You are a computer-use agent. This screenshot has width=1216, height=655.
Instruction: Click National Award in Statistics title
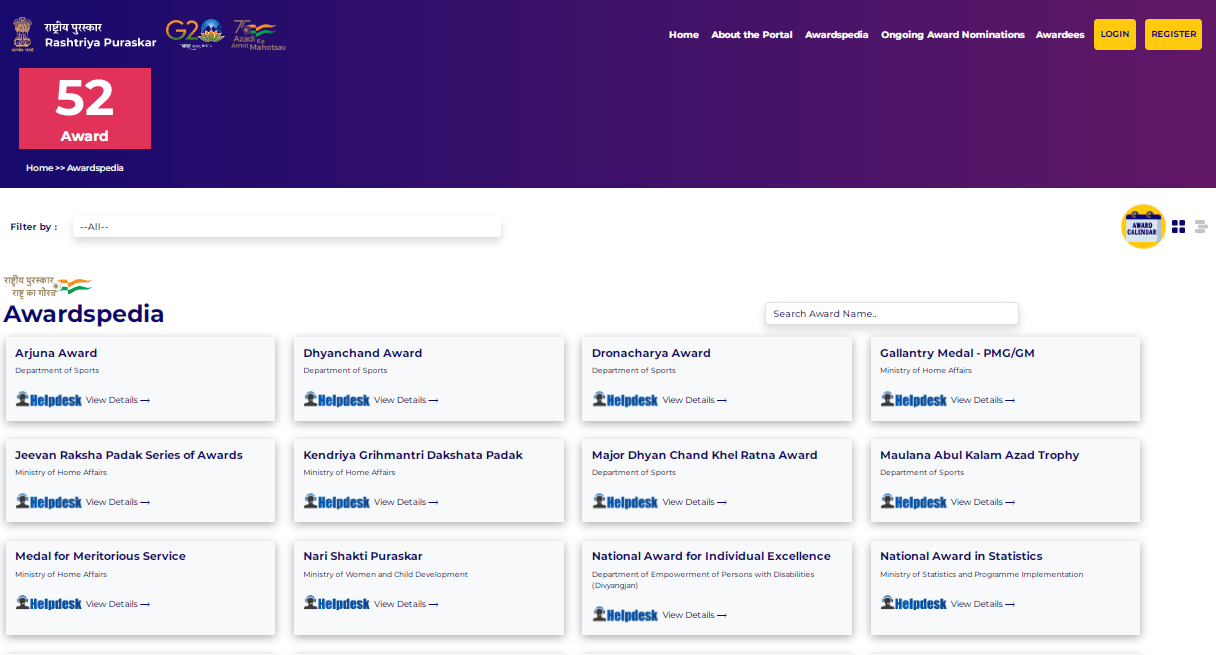coord(961,556)
